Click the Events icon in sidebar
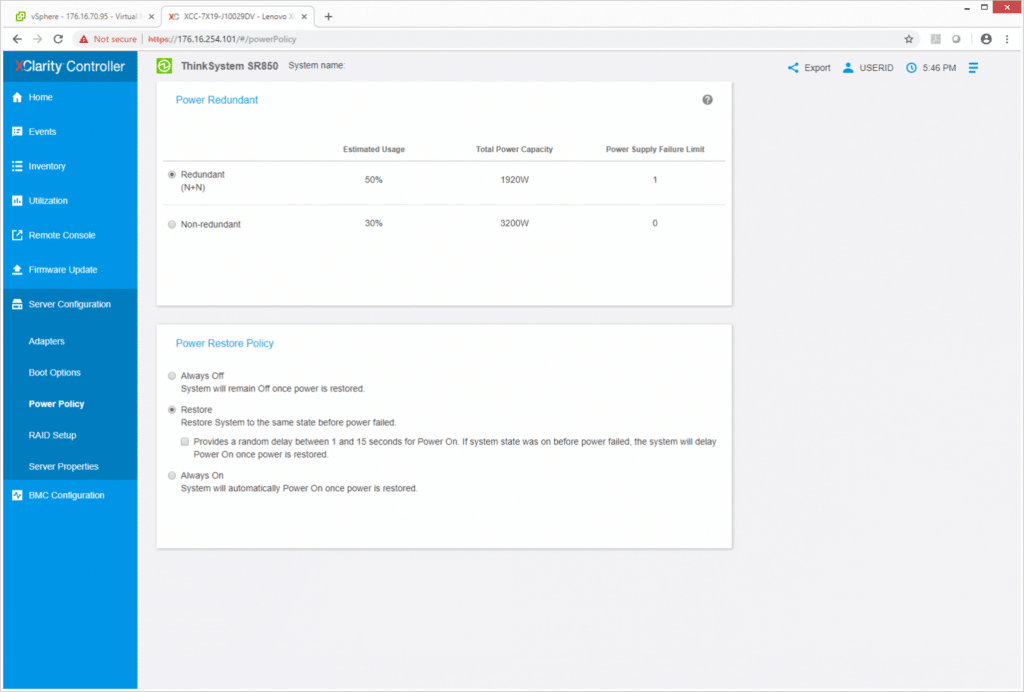The width and height of the screenshot is (1024, 692). tap(17, 132)
